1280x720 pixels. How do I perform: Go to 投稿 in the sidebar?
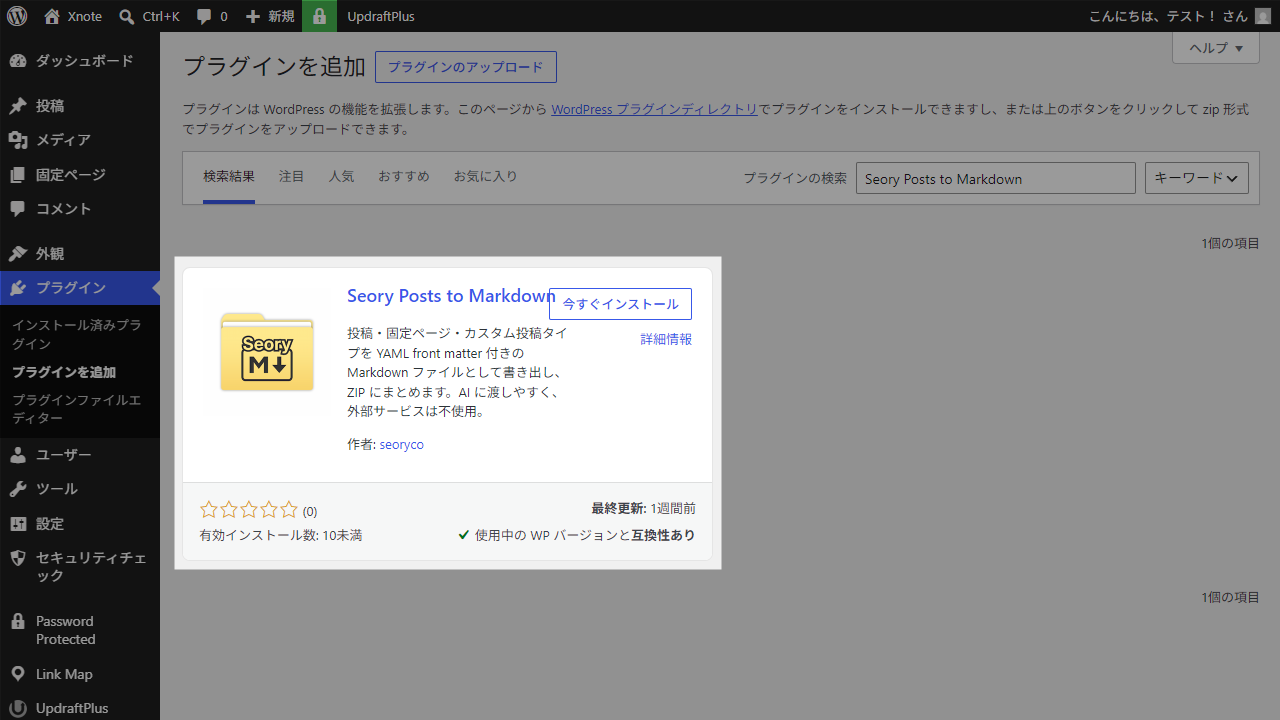pos(80,106)
